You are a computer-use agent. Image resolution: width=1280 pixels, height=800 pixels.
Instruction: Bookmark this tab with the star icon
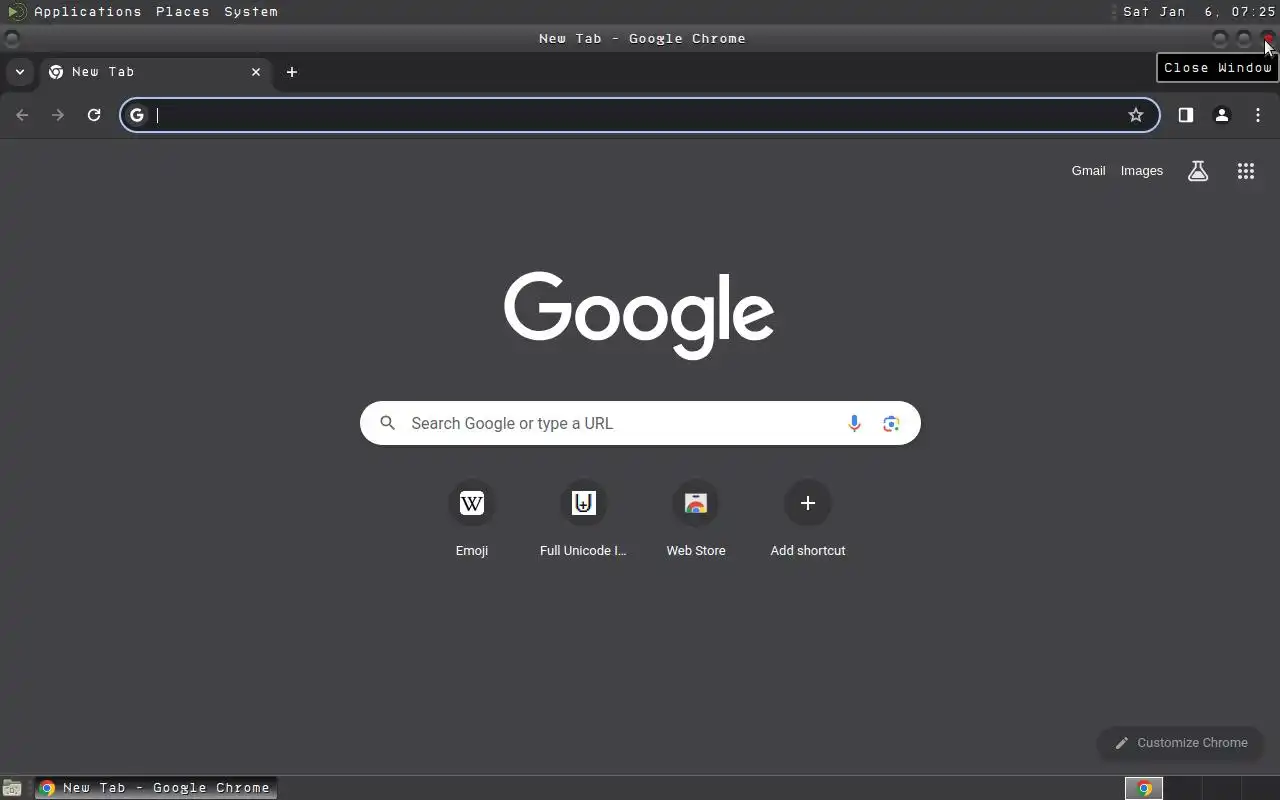[x=1136, y=115]
